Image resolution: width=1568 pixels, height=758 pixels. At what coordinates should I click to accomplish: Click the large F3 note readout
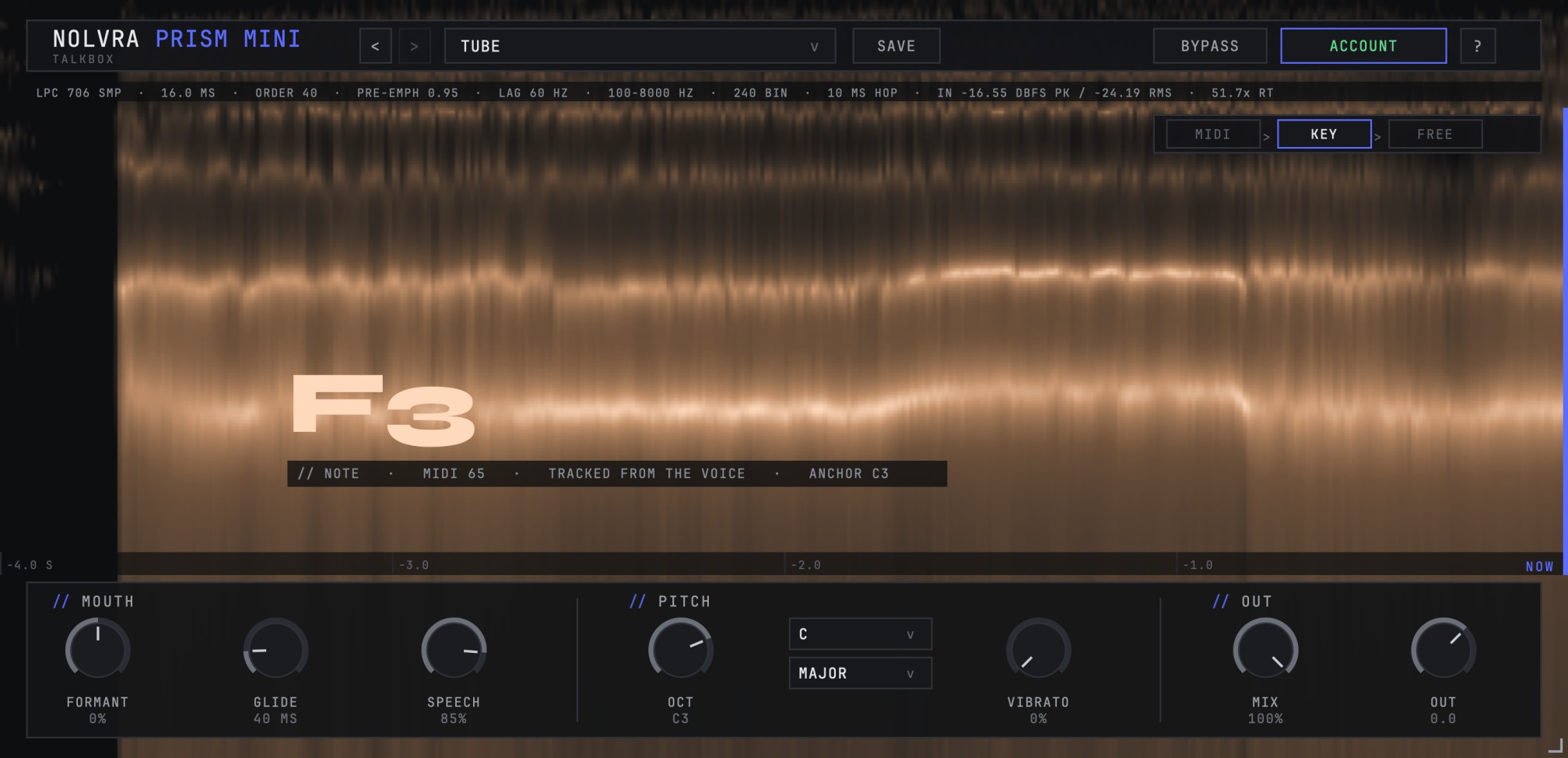[383, 411]
